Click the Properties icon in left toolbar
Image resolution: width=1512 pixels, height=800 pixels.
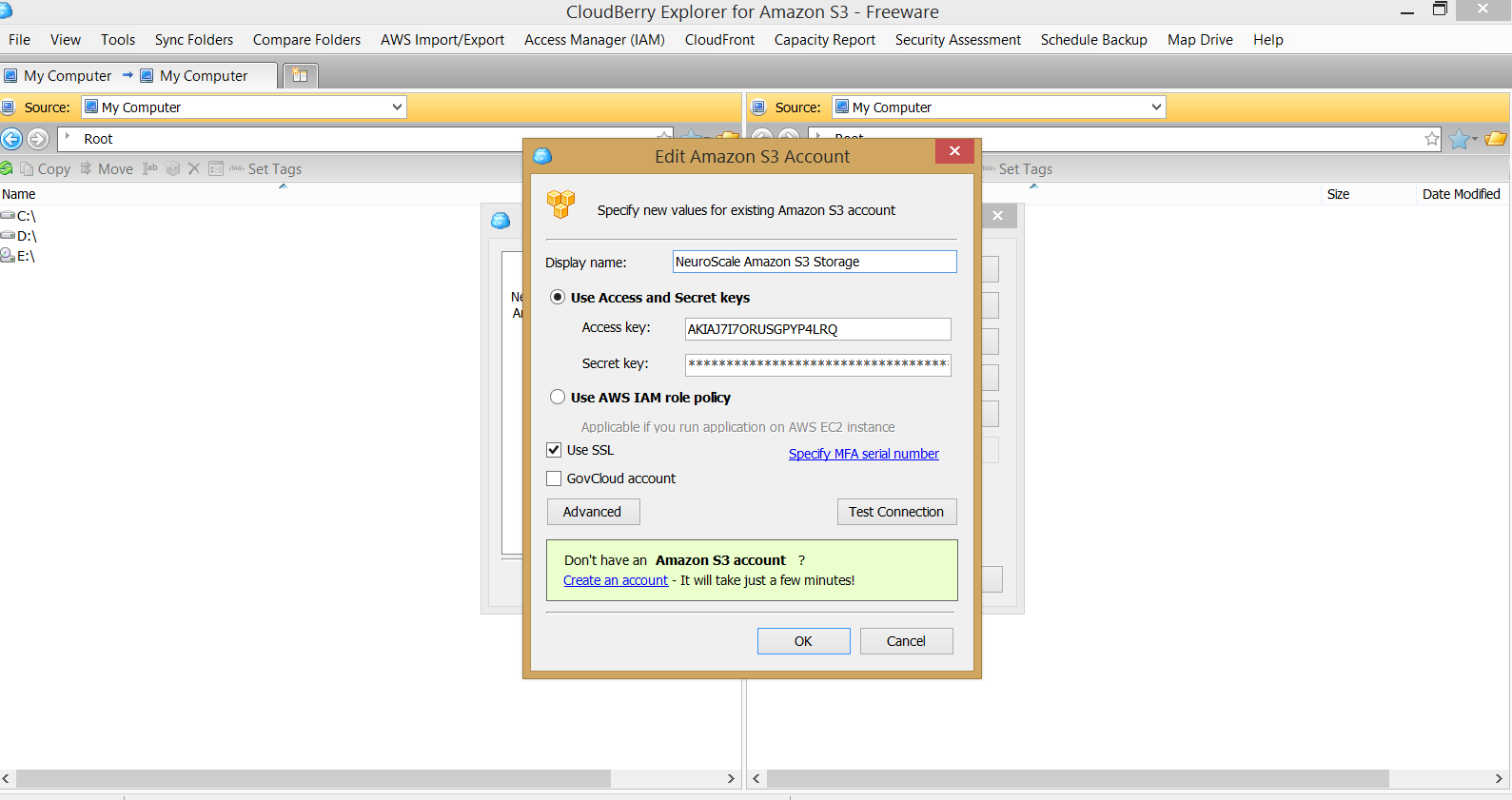216,168
